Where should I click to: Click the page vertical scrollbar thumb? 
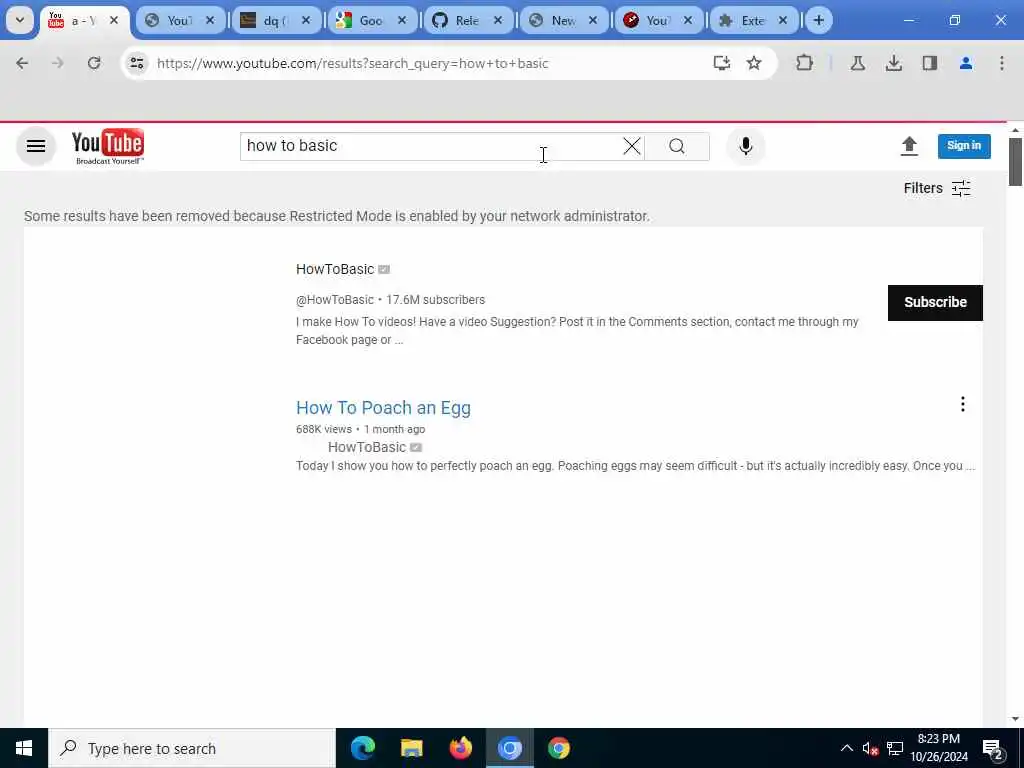1015,162
